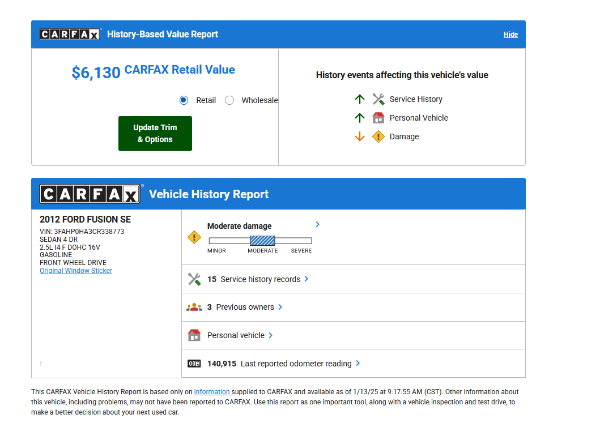Click the people icon beside 3 Previous owners

194,307
